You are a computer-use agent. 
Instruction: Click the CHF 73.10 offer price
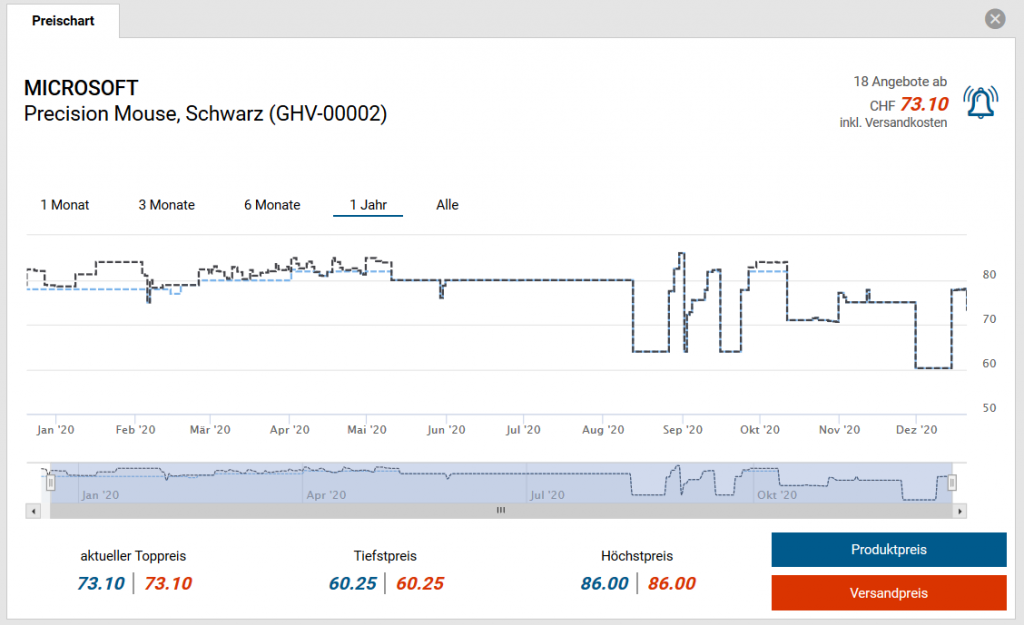[923, 104]
